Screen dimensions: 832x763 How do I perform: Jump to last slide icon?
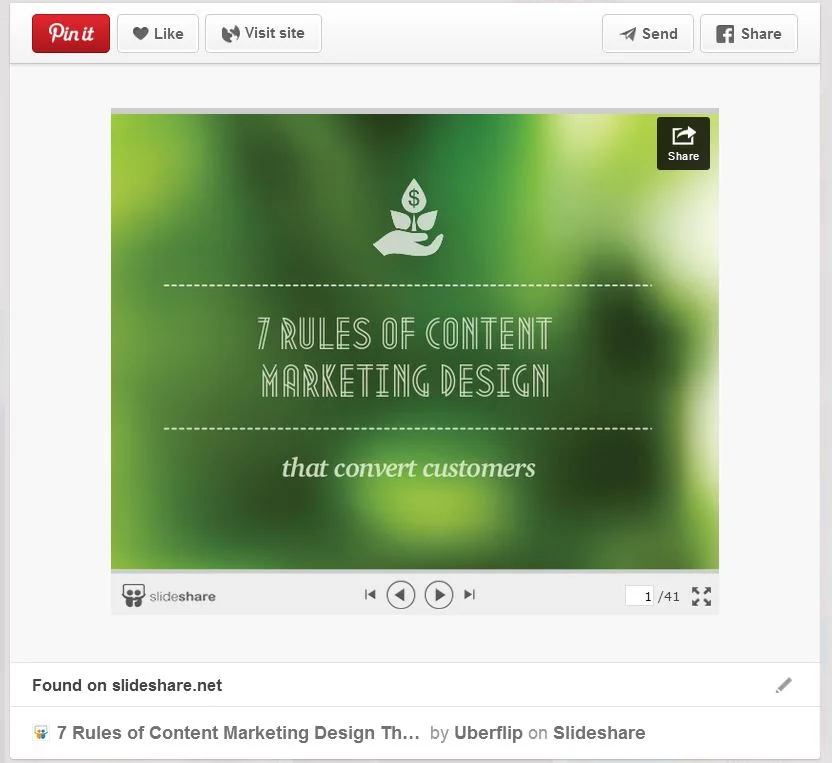[x=469, y=595]
